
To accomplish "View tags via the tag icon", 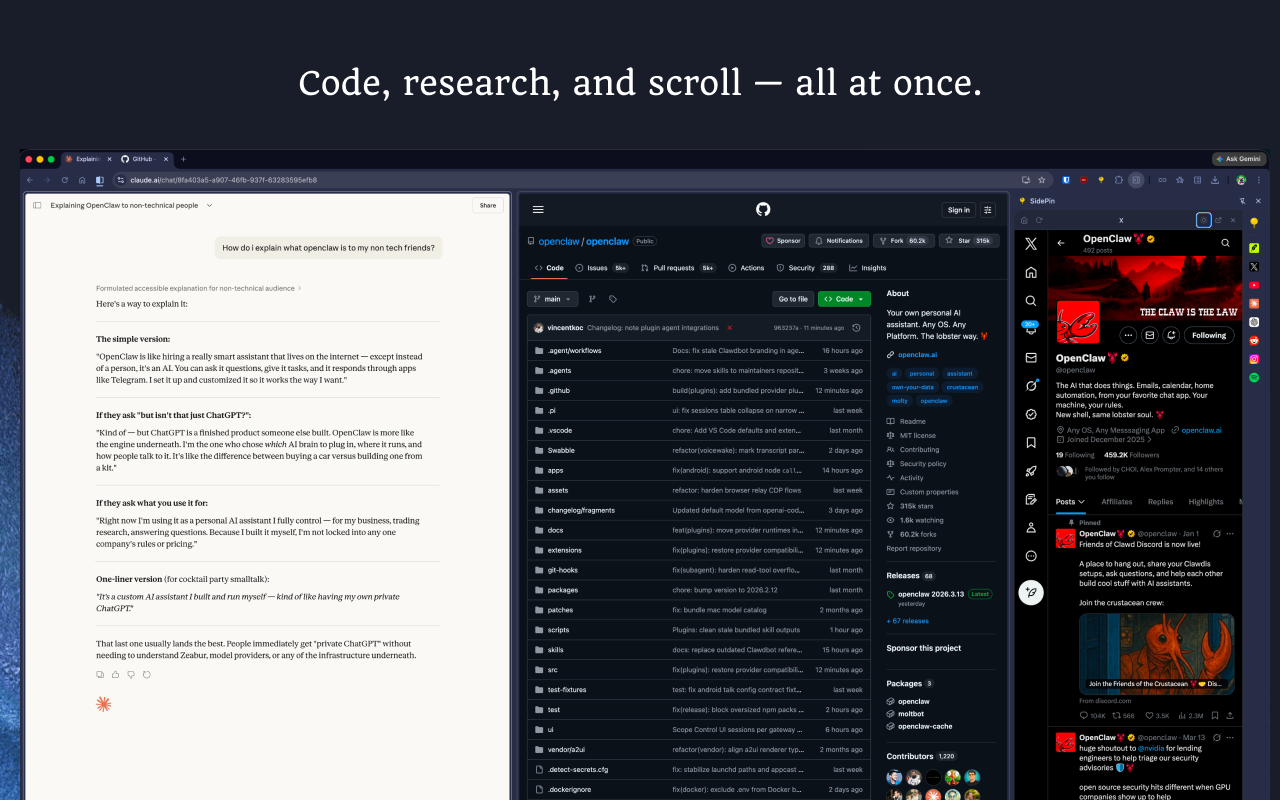I will (613, 299).
